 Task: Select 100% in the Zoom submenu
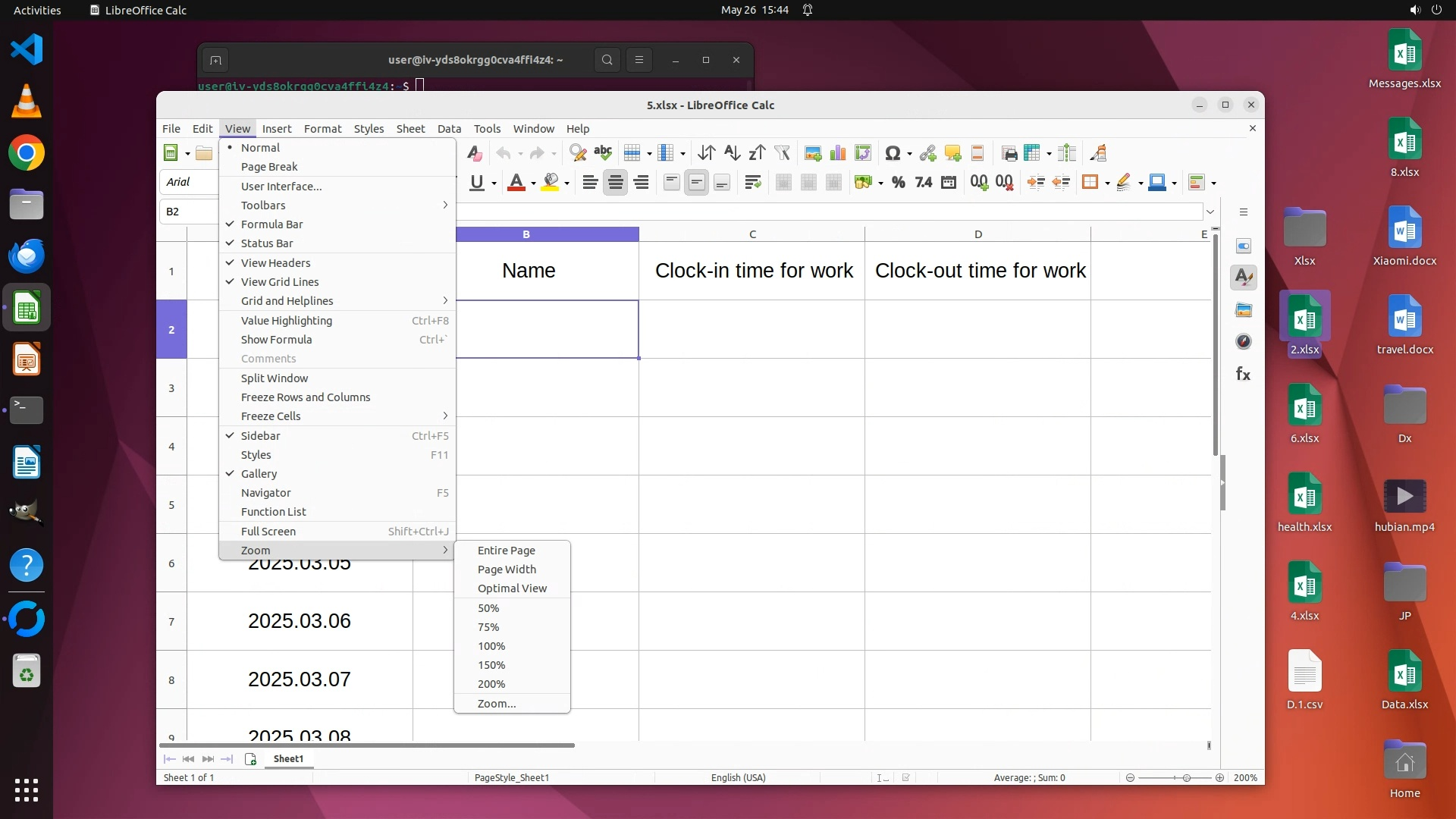(x=491, y=646)
